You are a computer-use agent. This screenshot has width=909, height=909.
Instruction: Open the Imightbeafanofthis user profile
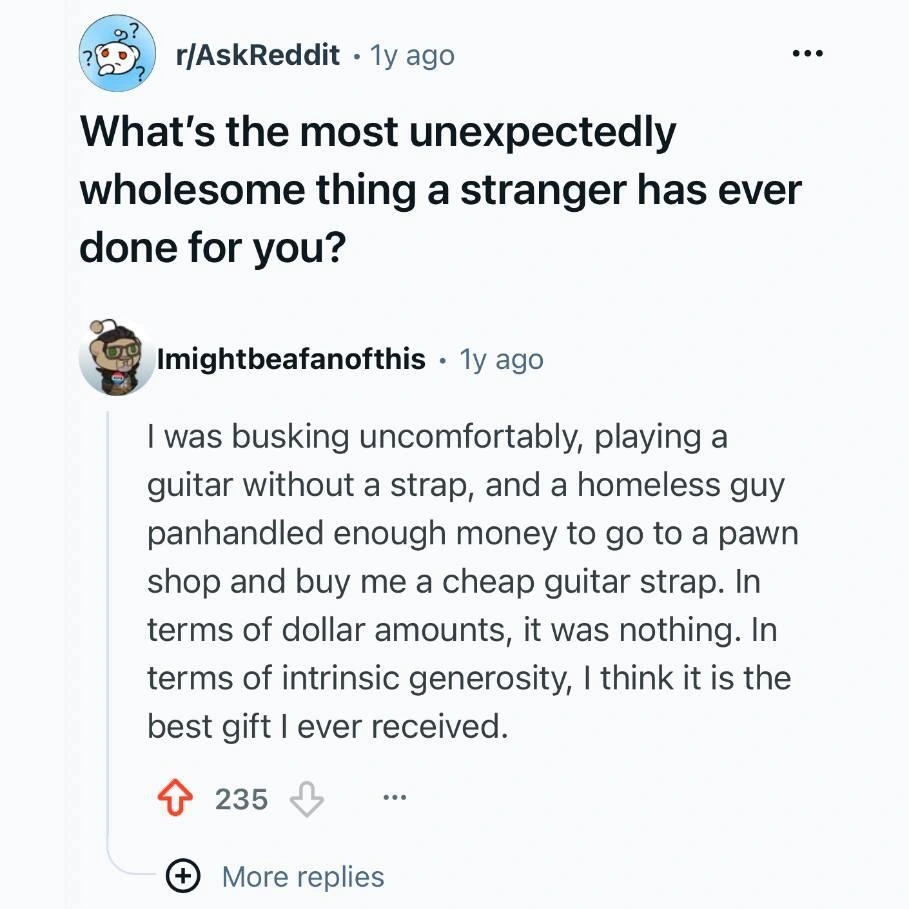[291, 359]
